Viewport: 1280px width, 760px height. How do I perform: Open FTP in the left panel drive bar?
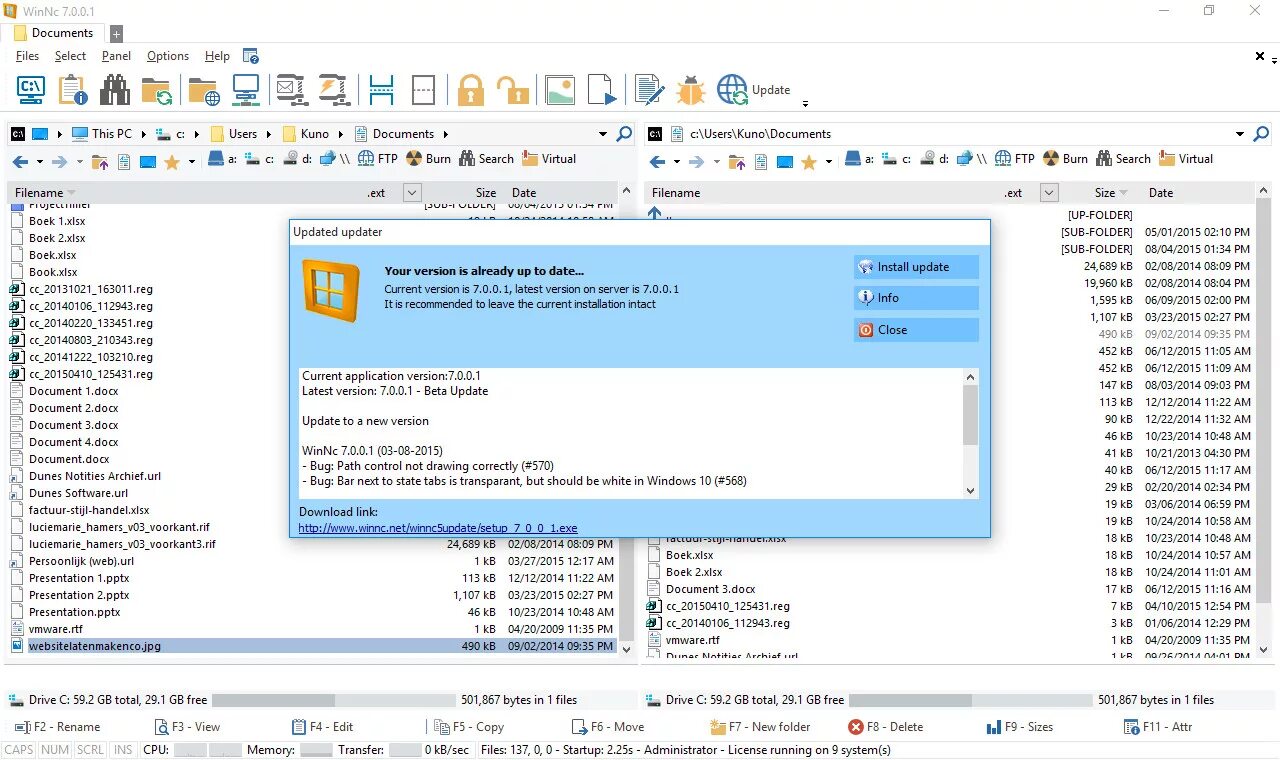(376, 159)
